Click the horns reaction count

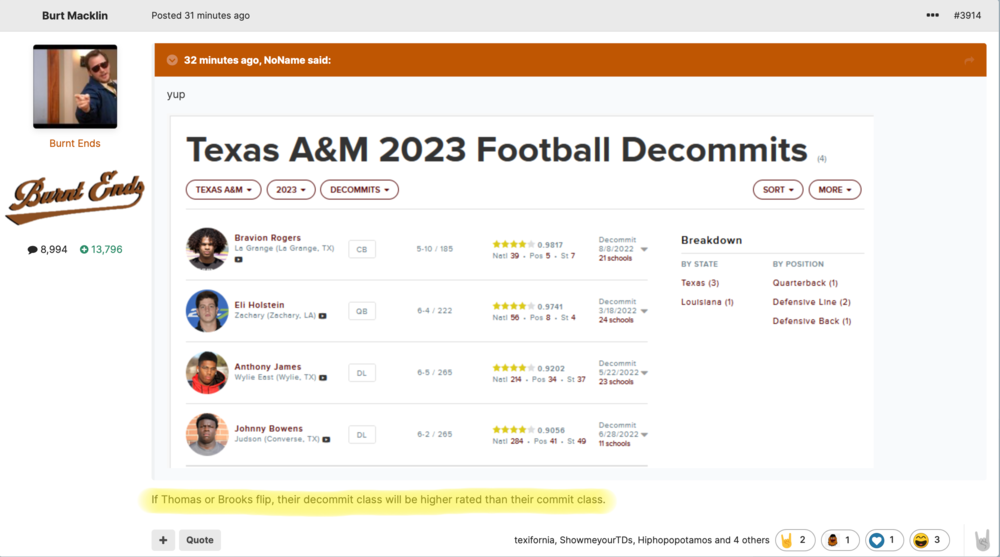(x=795, y=540)
